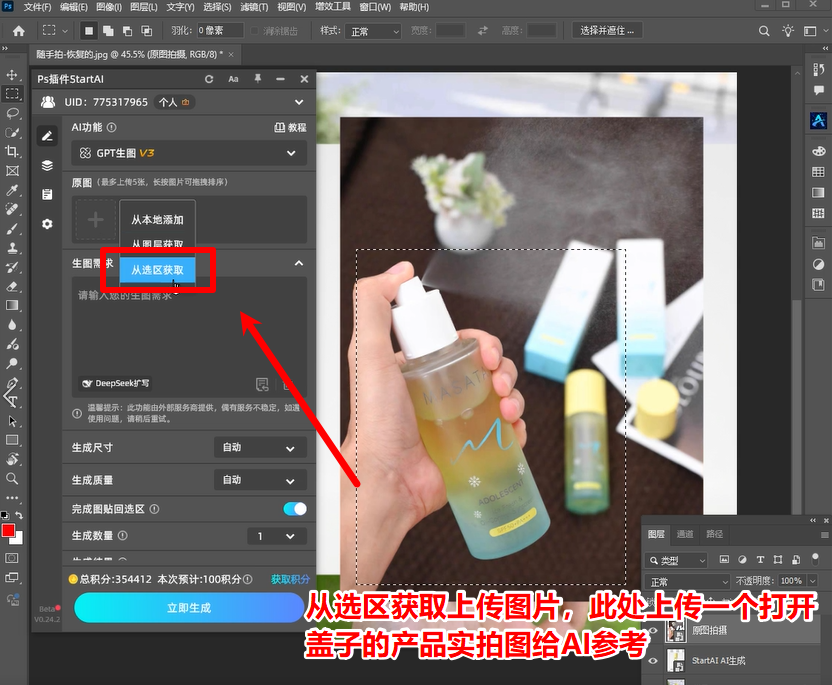Viewport: 832px width, 685px height.
Task: Open the 生成数量 dropdown
Action: (277, 536)
